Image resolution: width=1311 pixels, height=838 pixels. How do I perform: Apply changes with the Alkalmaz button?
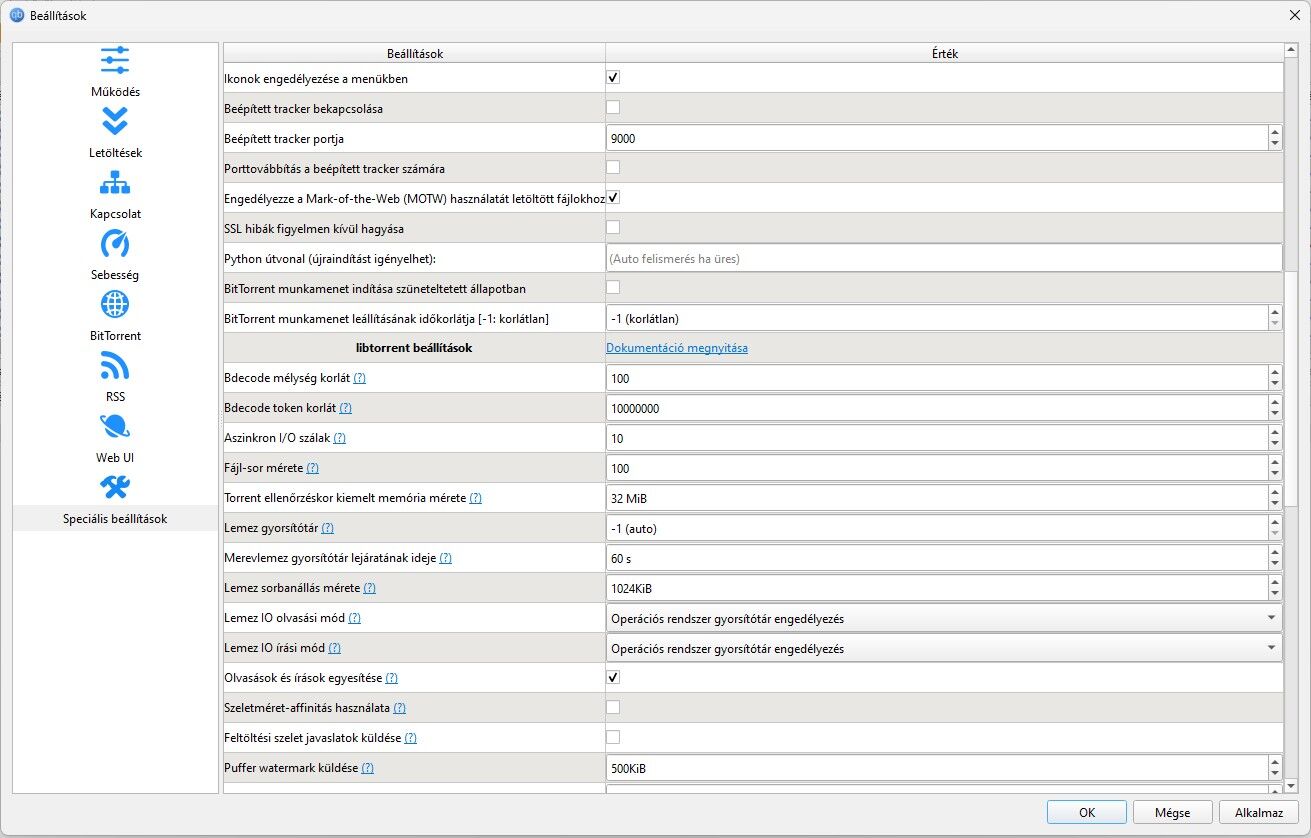tap(1259, 812)
